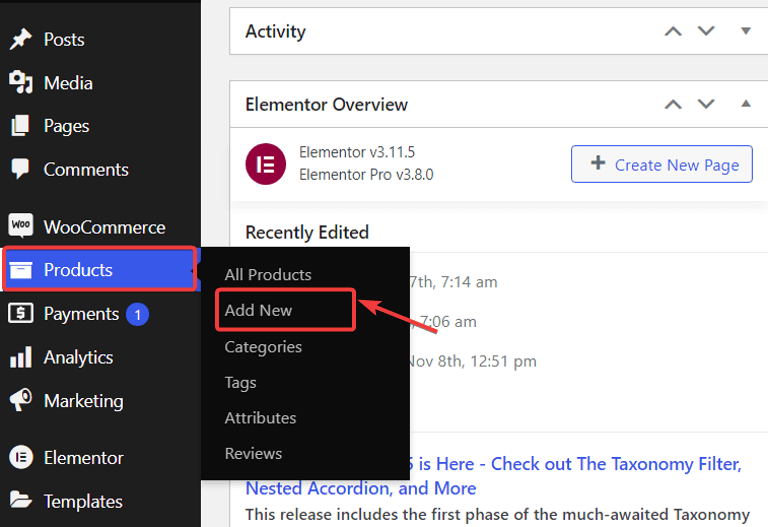Choose All Products from the submenu
The width and height of the screenshot is (768, 527).
(x=268, y=274)
